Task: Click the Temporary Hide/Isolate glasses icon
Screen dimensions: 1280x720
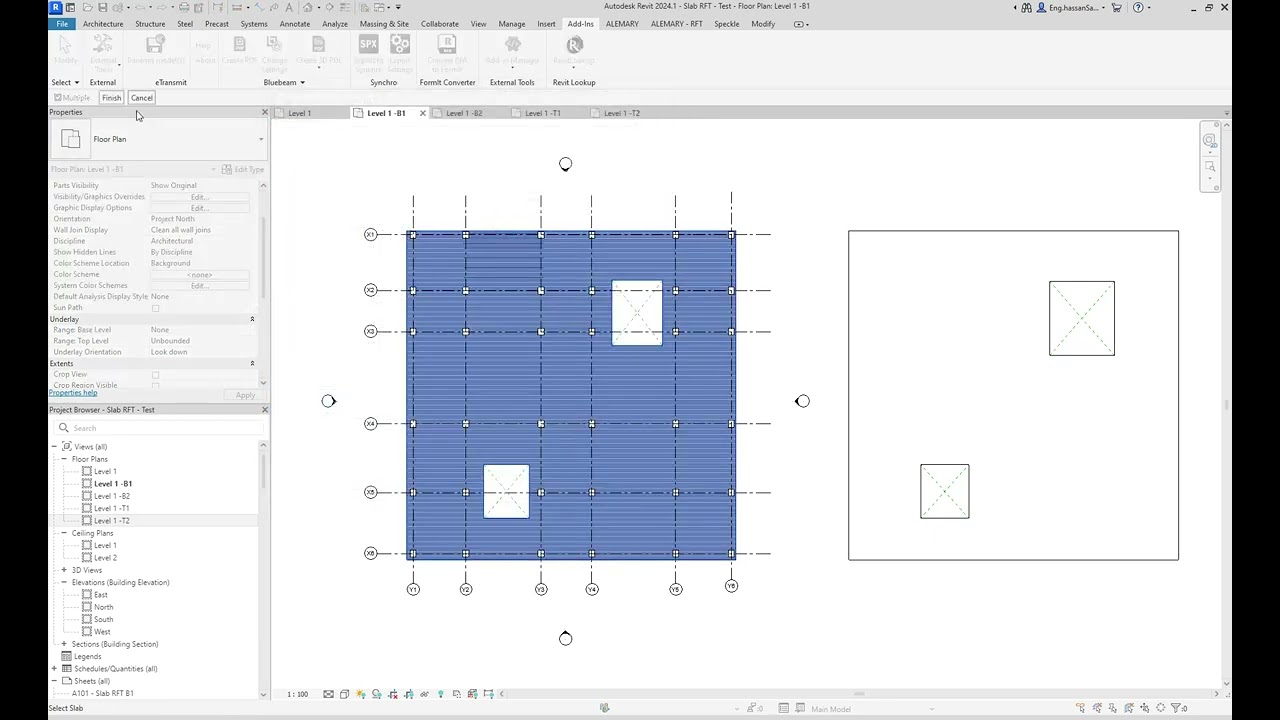Action: tap(424, 694)
